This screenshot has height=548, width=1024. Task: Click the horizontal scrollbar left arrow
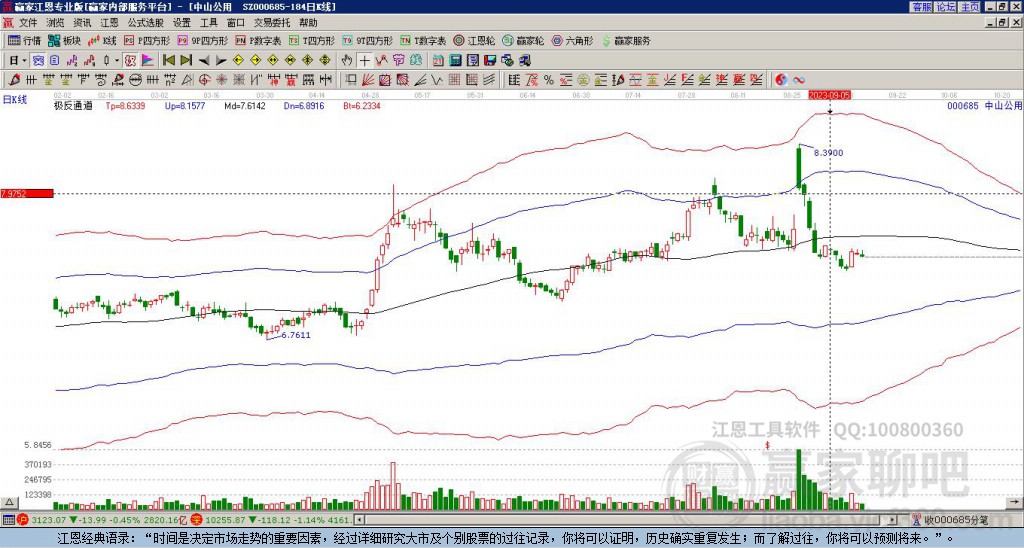click(x=359, y=520)
